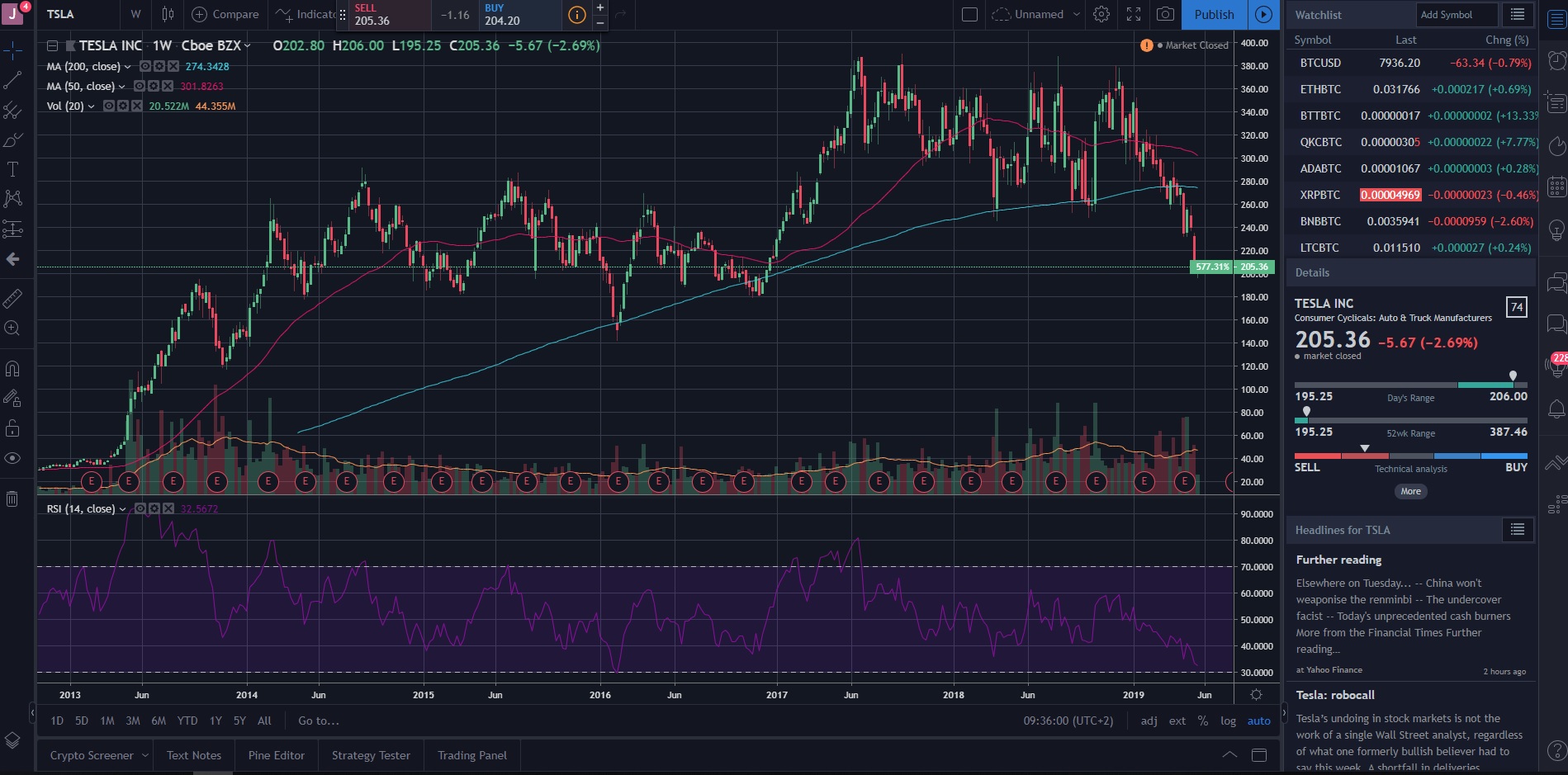Collapse the TESLA INC legend box
The height and width of the screenshot is (775, 1568).
(52, 46)
